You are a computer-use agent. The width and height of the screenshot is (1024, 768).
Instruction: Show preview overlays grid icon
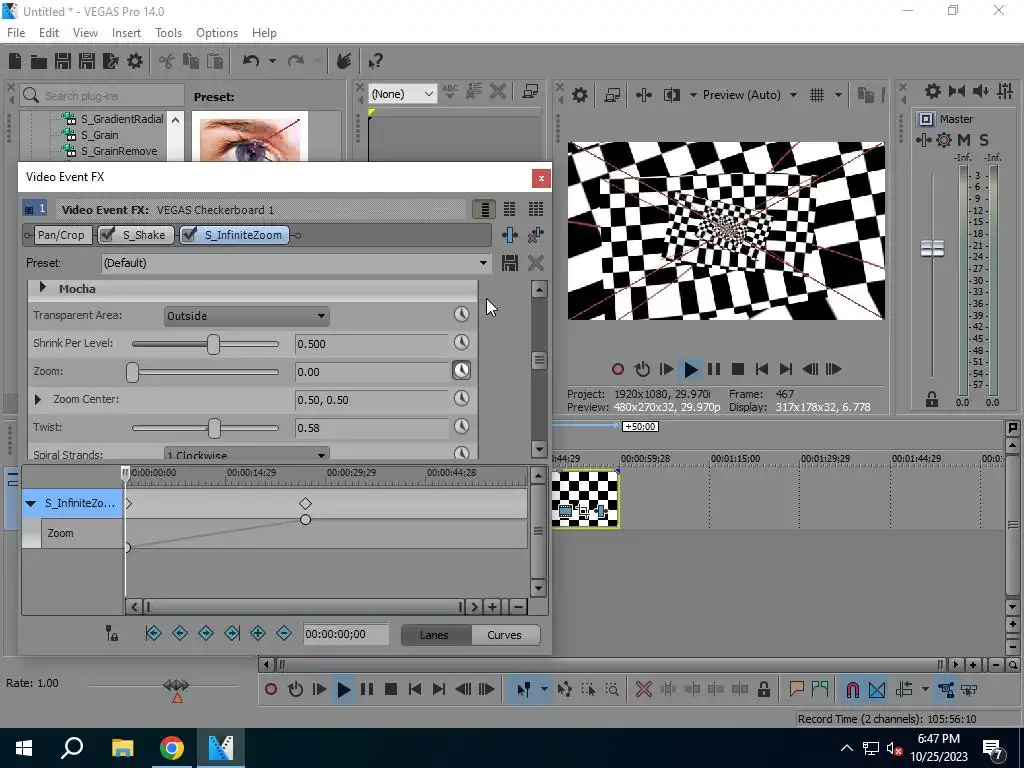tap(817, 95)
